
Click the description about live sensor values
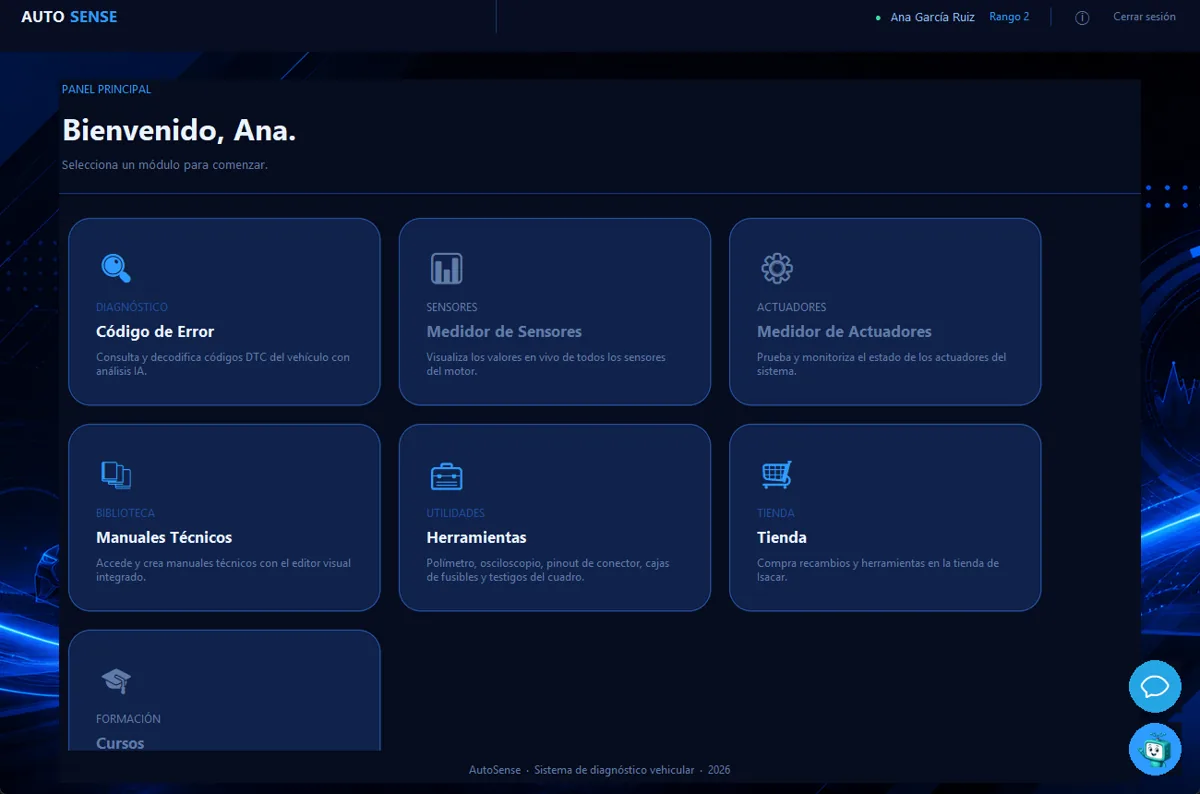click(x=546, y=364)
